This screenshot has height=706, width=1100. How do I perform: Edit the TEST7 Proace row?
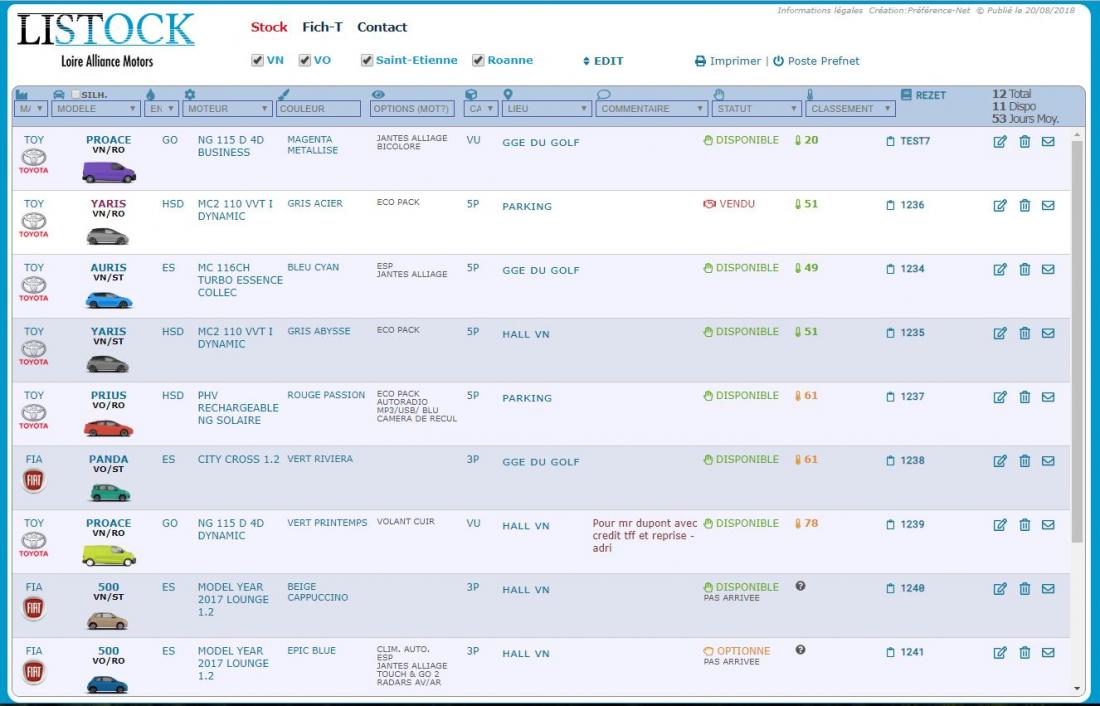[x=1000, y=142]
